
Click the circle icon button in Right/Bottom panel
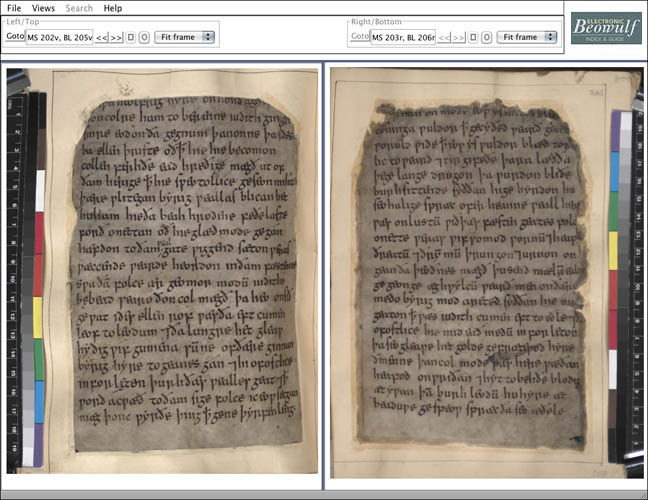tap(487, 37)
